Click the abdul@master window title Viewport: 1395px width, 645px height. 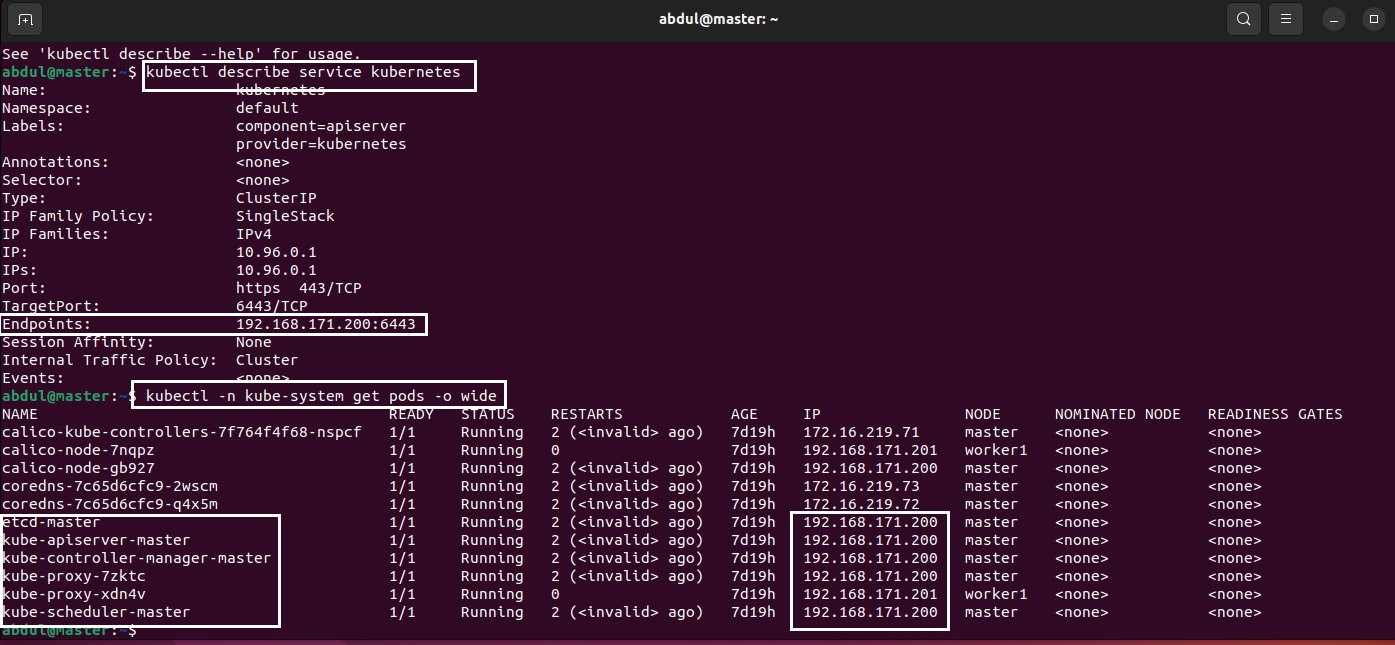718,19
